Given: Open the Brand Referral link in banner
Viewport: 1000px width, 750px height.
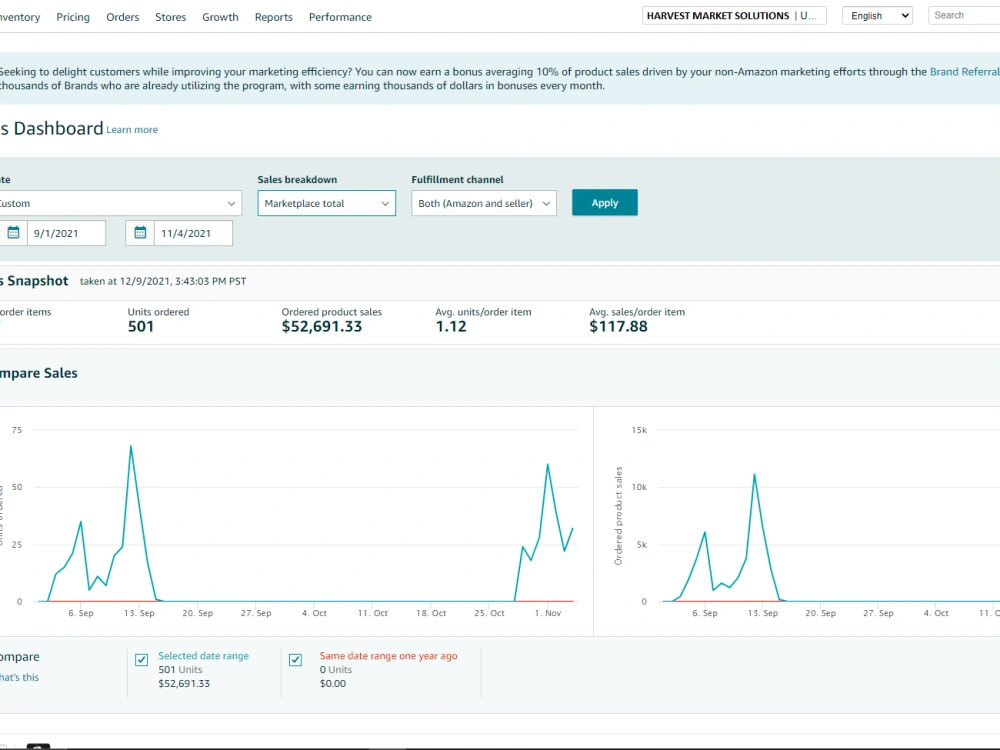Looking at the screenshot, I should coord(964,71).
